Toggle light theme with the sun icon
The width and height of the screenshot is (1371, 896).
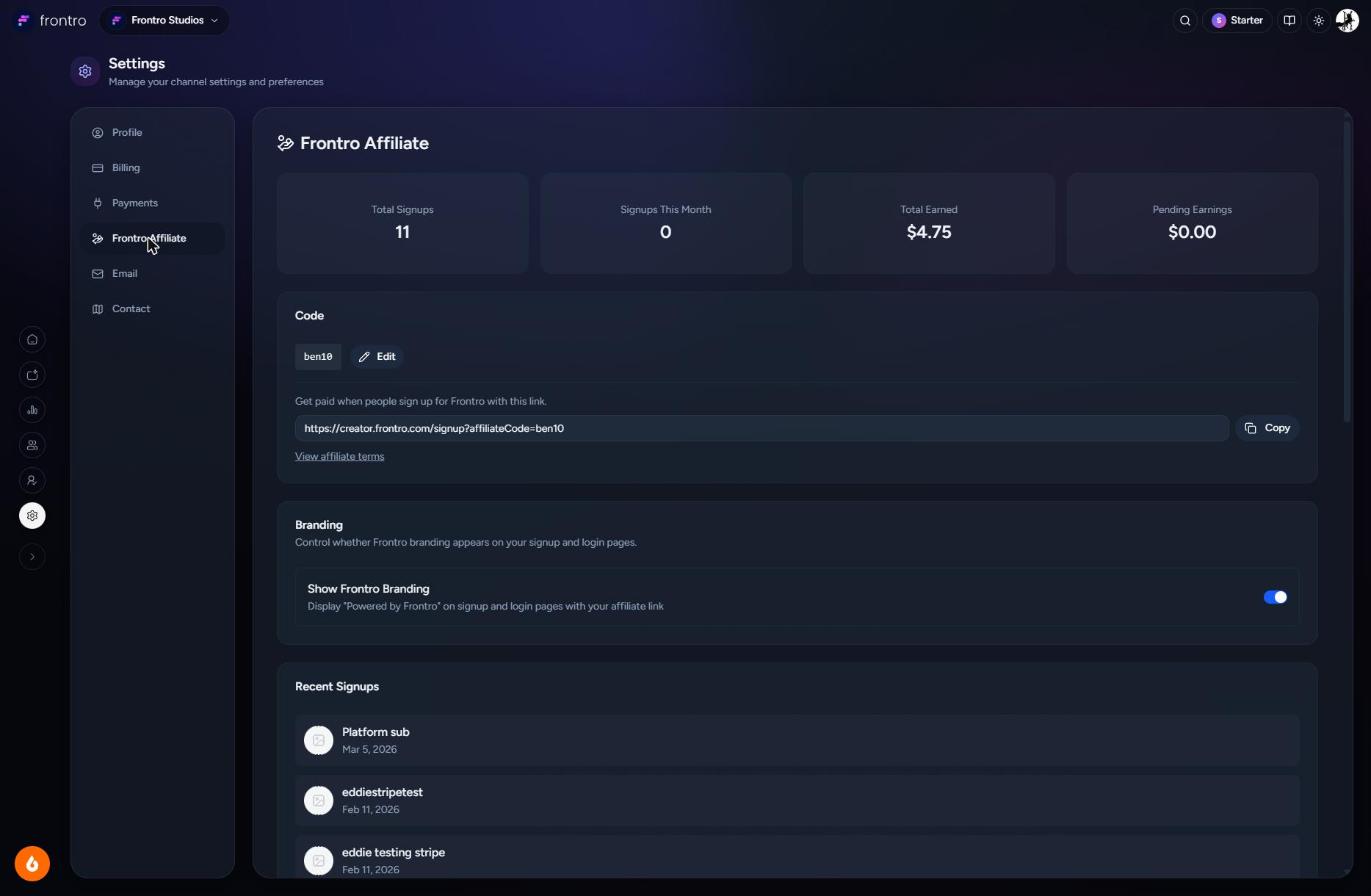tap(1319, 20)
